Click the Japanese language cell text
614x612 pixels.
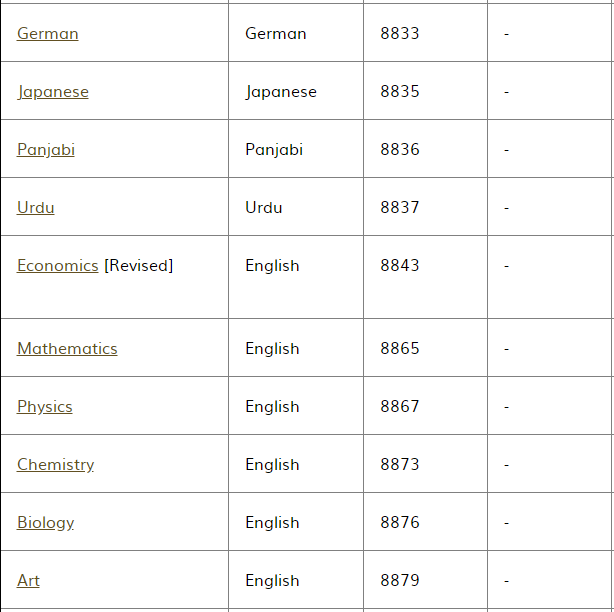click(x=281, y=92)
